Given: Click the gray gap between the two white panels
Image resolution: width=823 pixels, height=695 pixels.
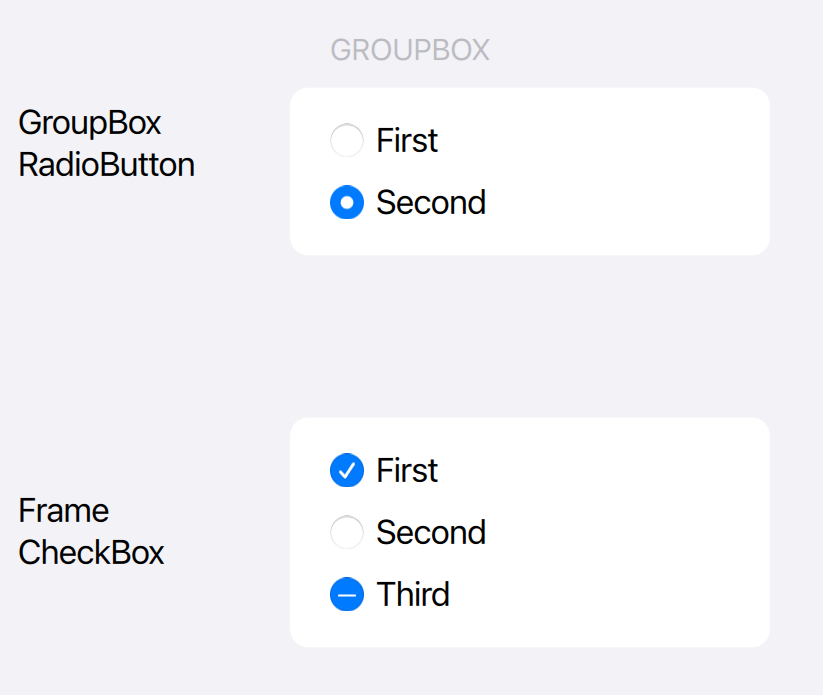Looking at the screenshot, I should pos(530,336).
